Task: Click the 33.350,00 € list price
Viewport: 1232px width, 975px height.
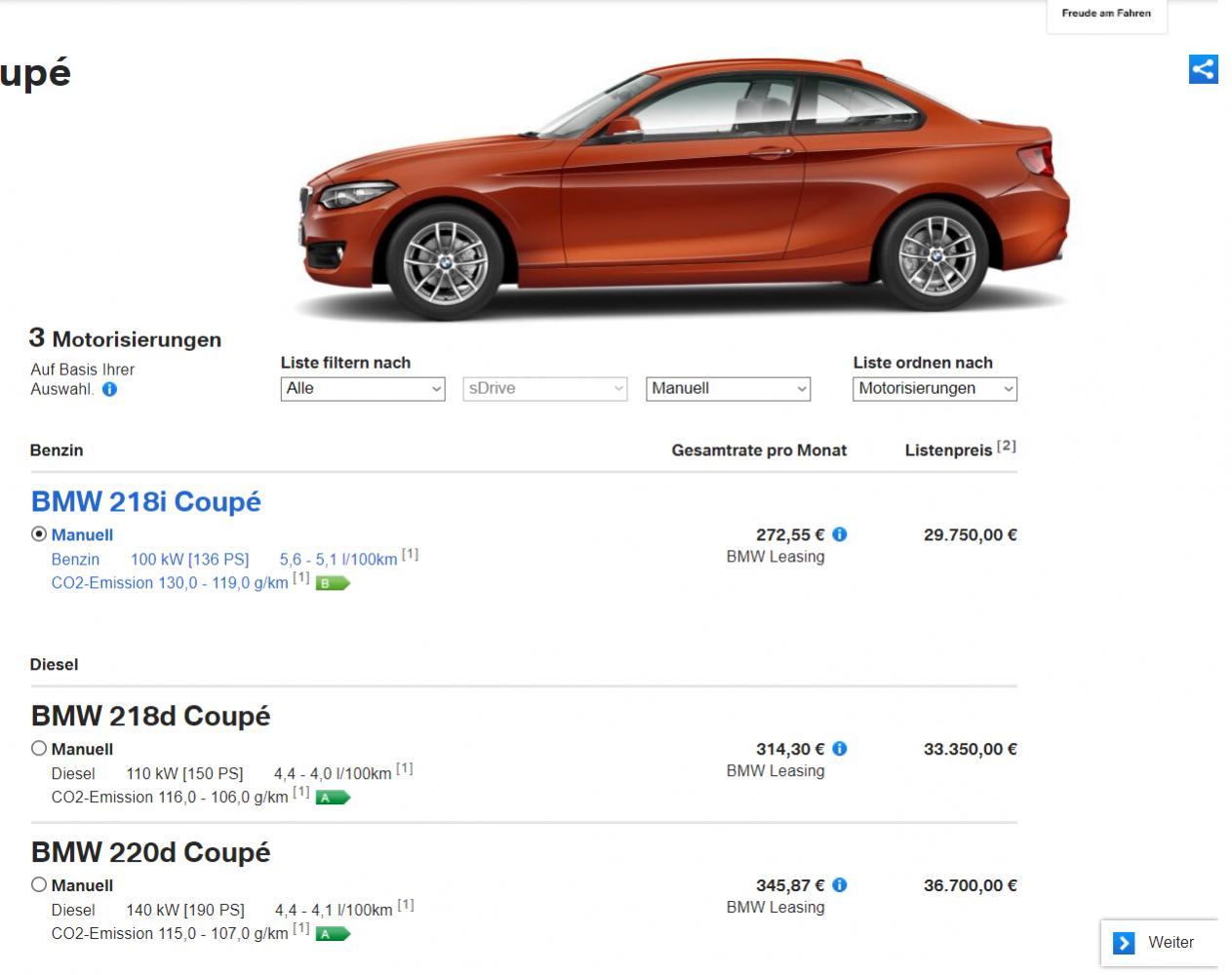Action: [971, 750]
